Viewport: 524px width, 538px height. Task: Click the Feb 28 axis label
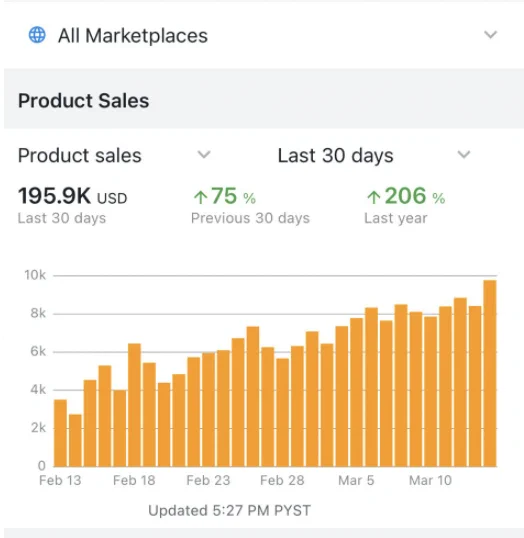[282, 480]
